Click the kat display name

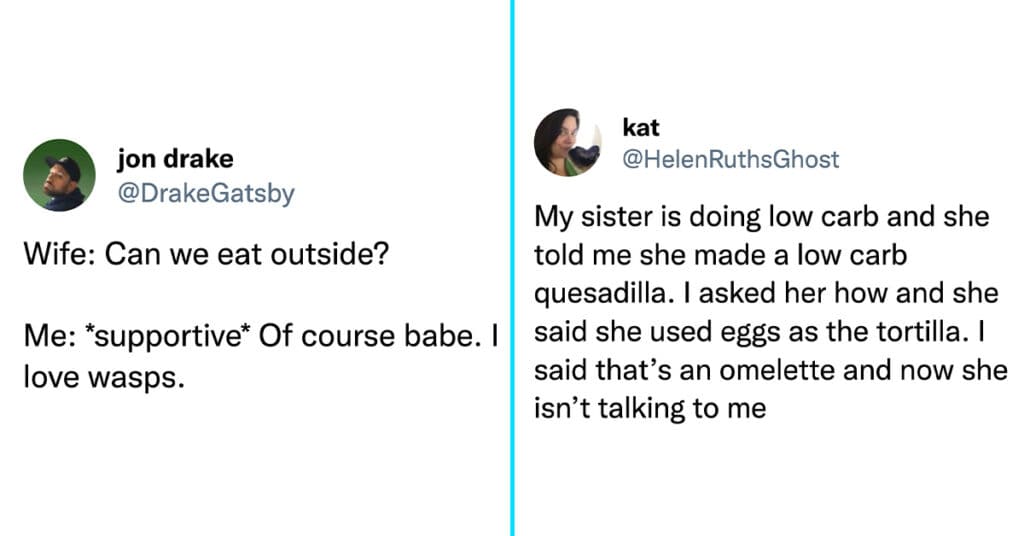point(641,127)
